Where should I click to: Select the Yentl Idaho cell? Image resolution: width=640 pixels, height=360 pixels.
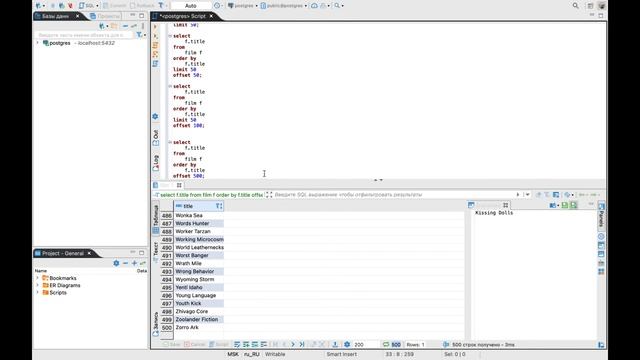click(199, 287)
